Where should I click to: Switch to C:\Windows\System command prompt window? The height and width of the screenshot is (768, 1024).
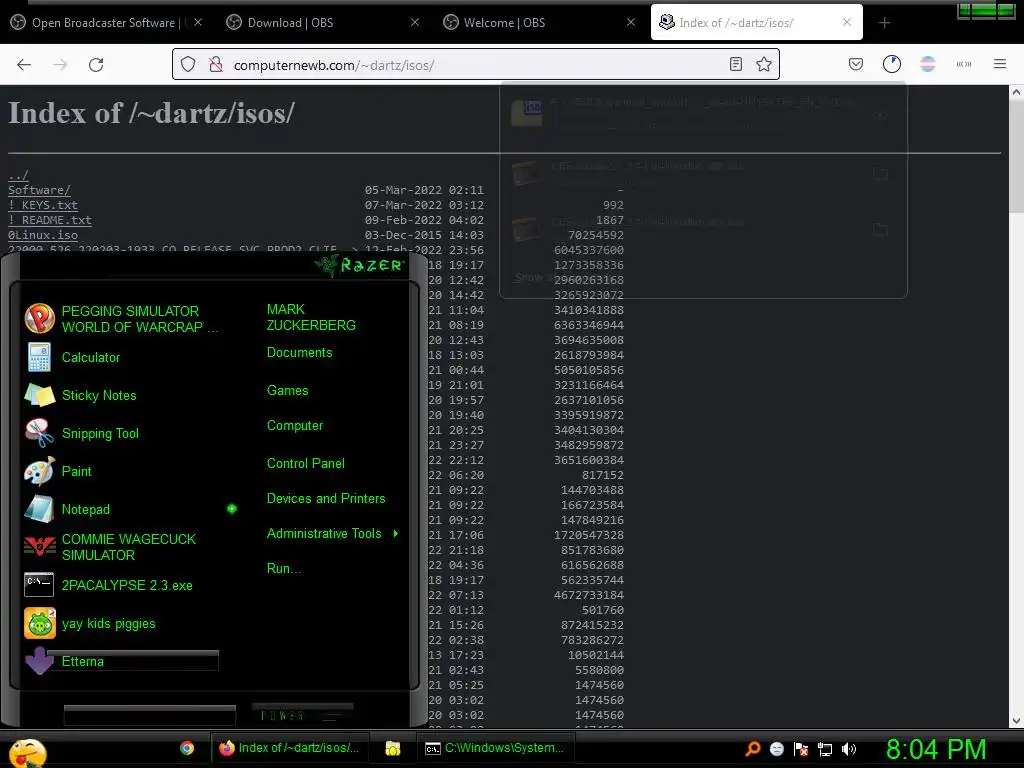pos(495,748)
